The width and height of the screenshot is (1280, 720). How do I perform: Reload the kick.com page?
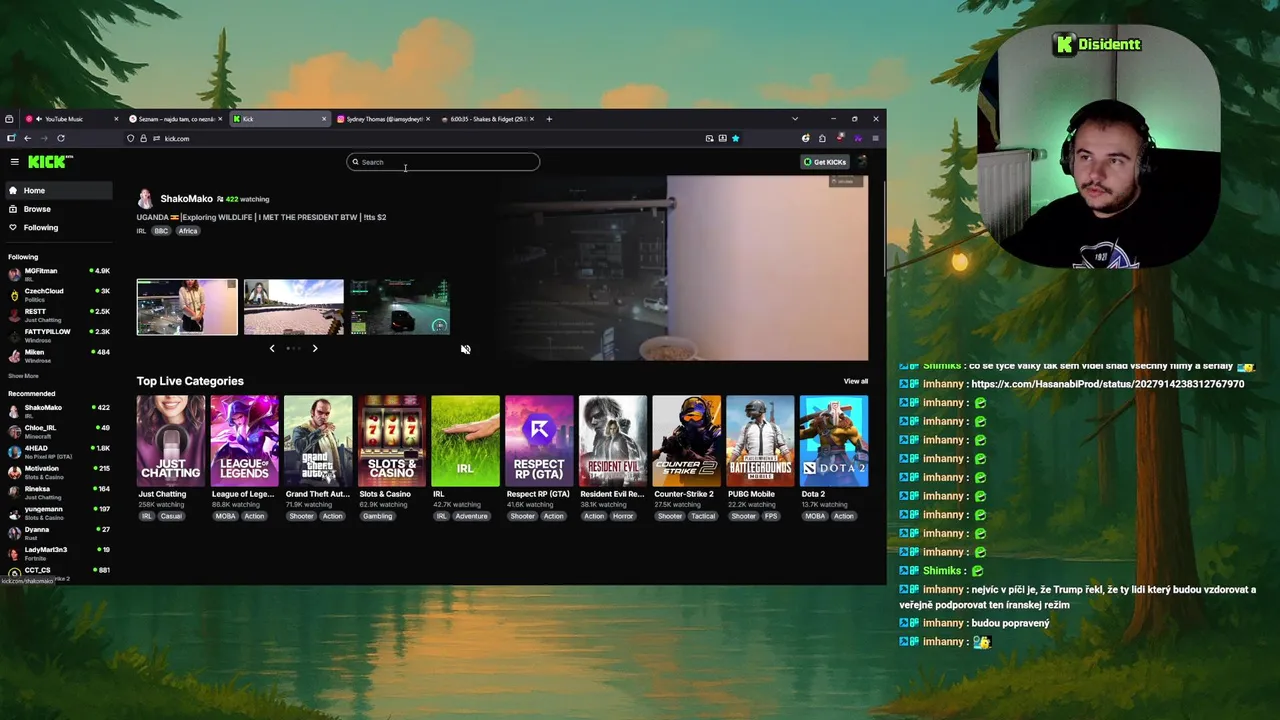(61, 138)
